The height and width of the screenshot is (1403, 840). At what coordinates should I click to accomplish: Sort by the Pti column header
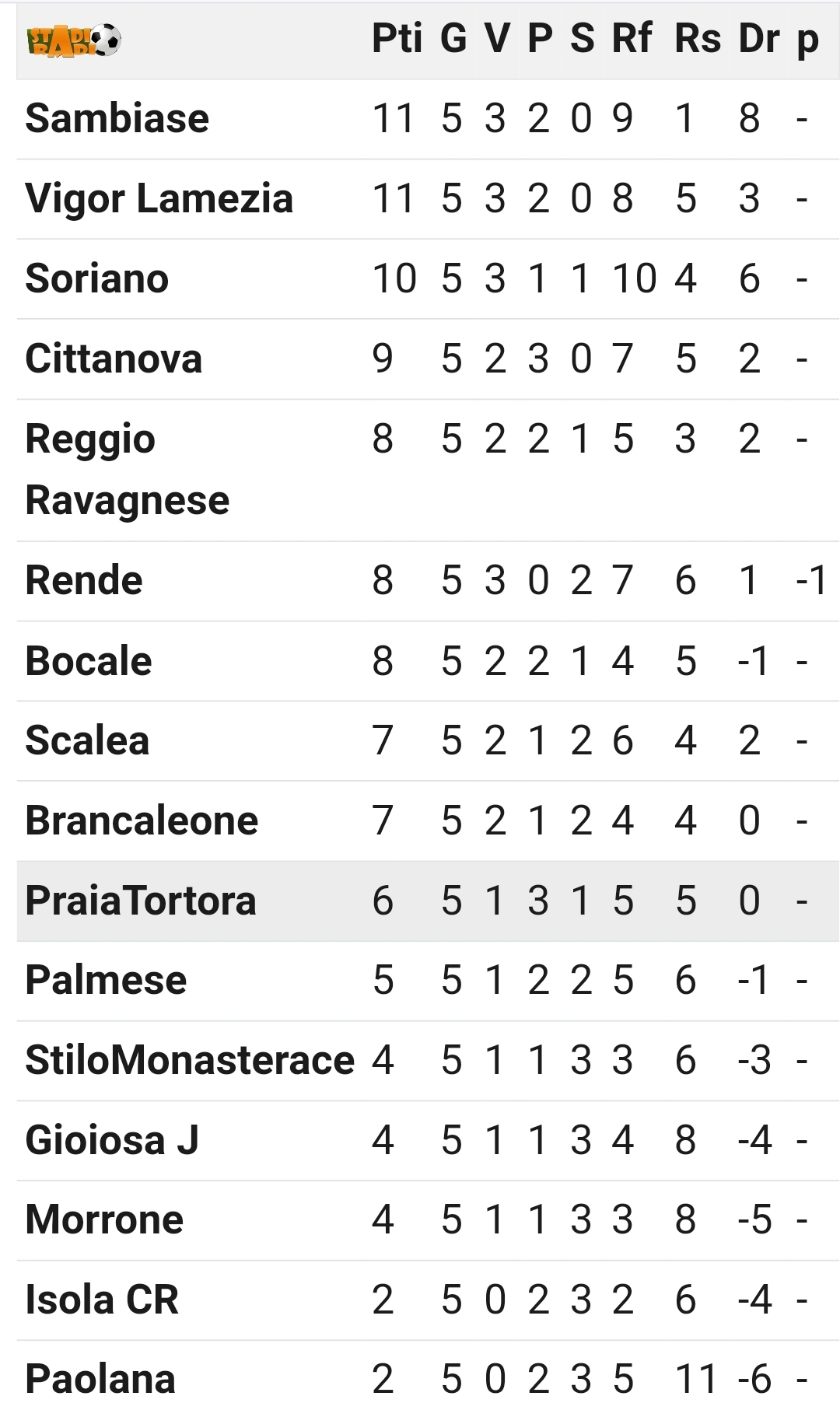397,39
